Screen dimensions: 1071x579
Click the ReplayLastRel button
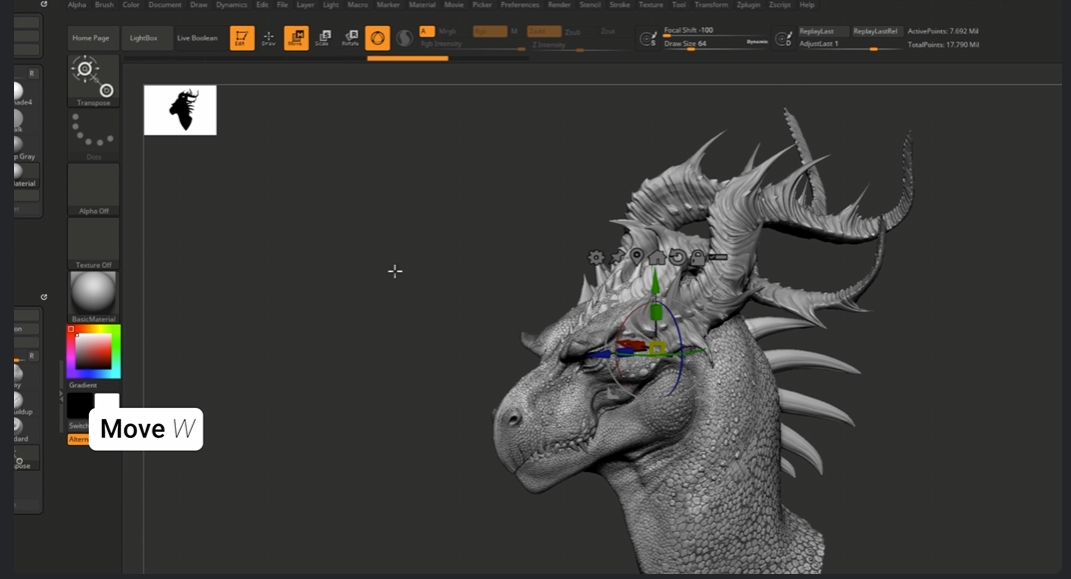[x=877, y=31]
